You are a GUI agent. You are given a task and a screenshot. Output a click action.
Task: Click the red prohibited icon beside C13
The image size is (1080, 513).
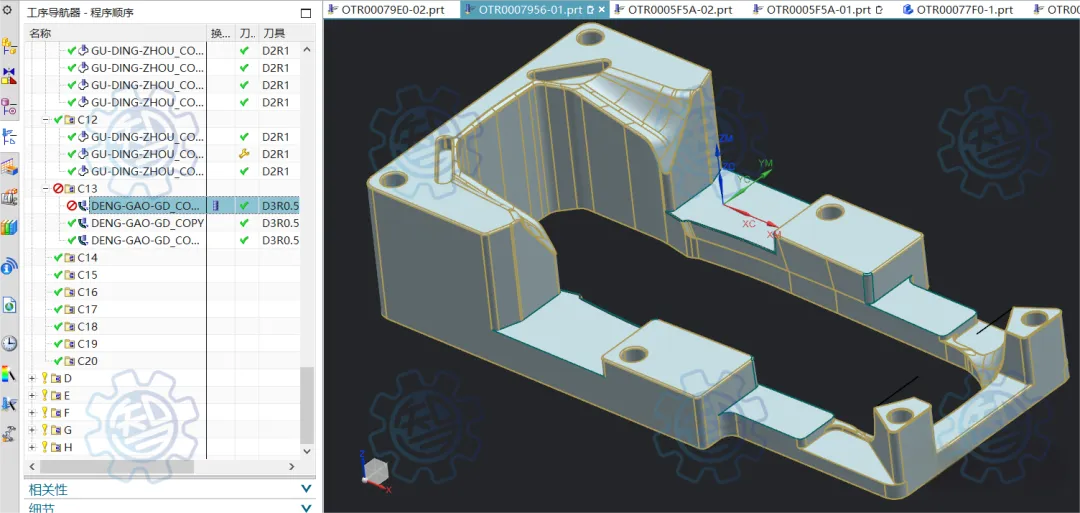(x=59, y=188)
